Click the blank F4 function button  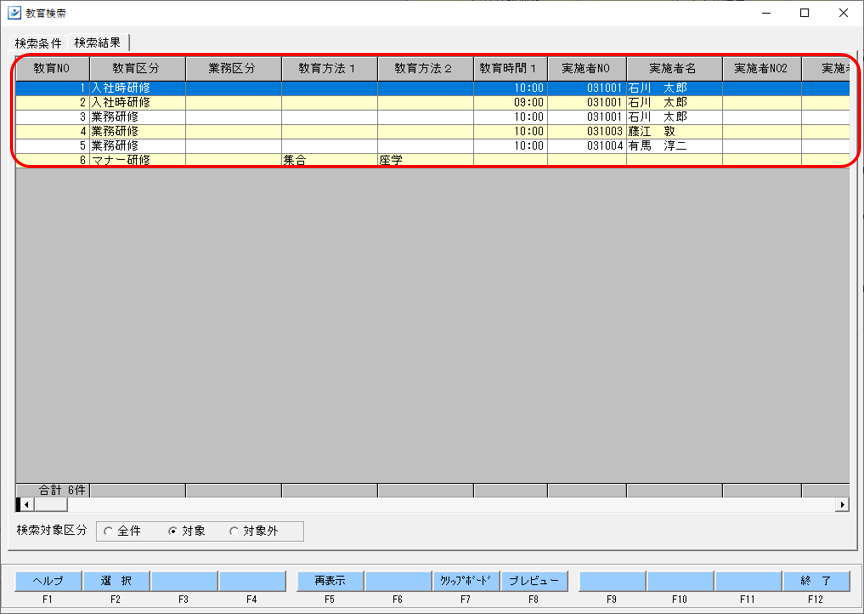coord(252,581)
